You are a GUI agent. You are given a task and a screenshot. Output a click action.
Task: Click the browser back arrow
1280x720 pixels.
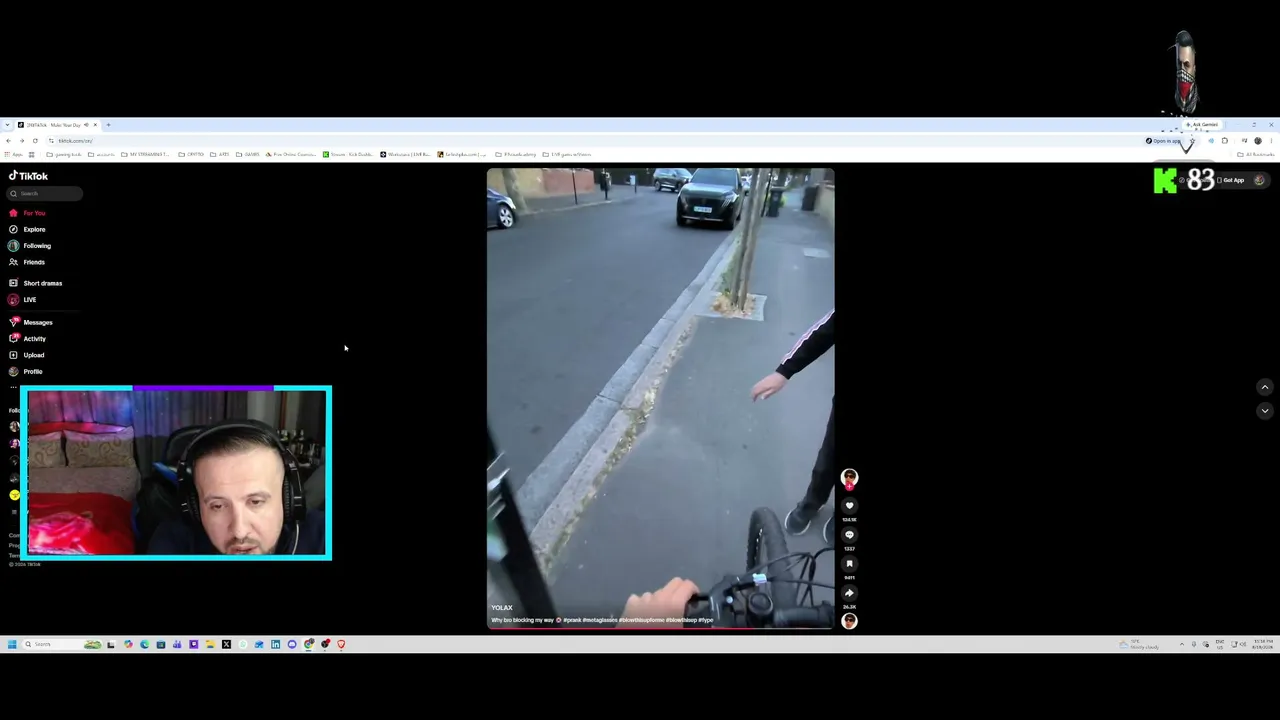8,141
